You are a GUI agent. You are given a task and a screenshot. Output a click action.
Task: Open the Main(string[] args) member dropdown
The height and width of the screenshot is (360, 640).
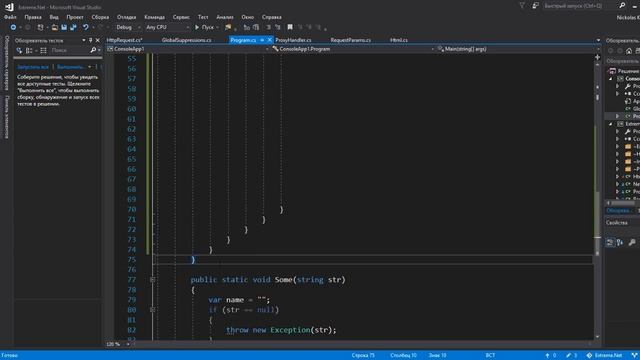518,49
